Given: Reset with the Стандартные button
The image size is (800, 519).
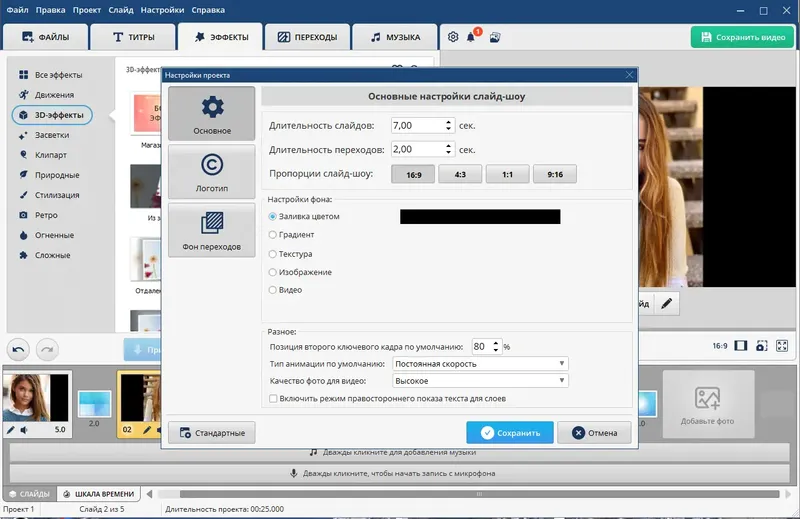Looking at the screenshot, I should click(212, 433).
